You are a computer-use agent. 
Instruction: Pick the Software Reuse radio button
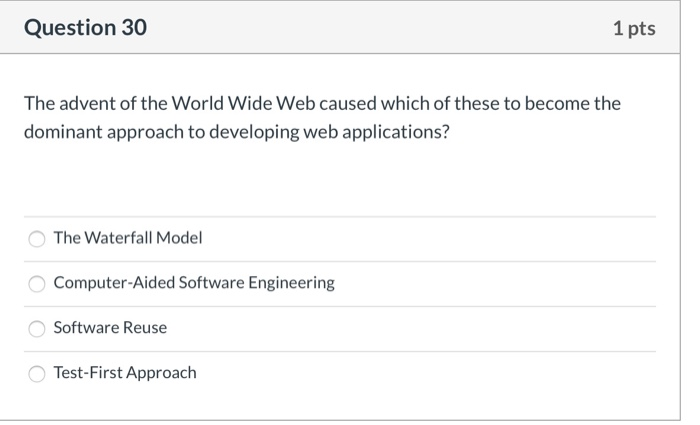pyautogui.click(x=37, y=329)
